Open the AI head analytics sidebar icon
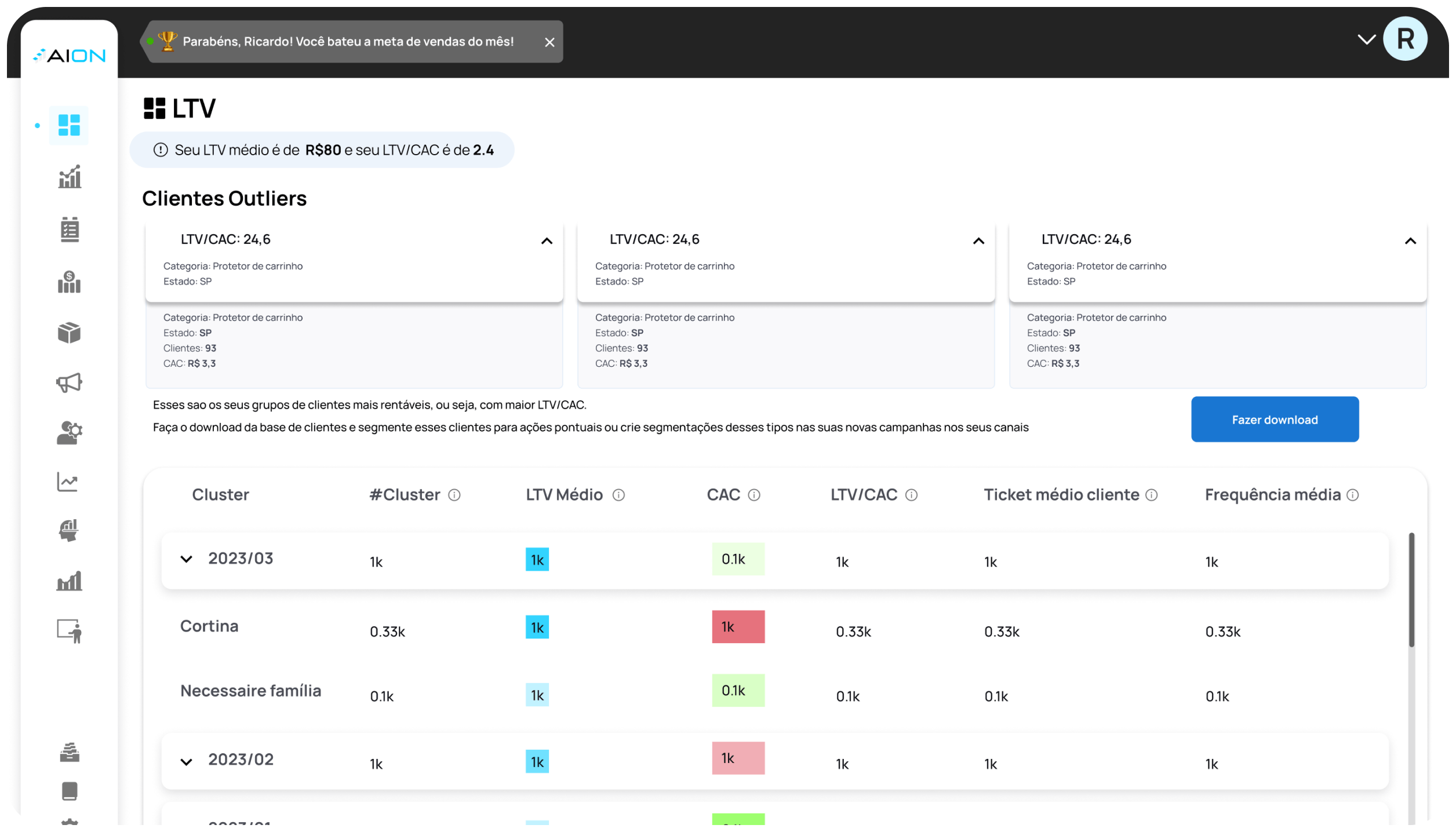Viewport: 1456px width, 832px height. pos(69,530)
